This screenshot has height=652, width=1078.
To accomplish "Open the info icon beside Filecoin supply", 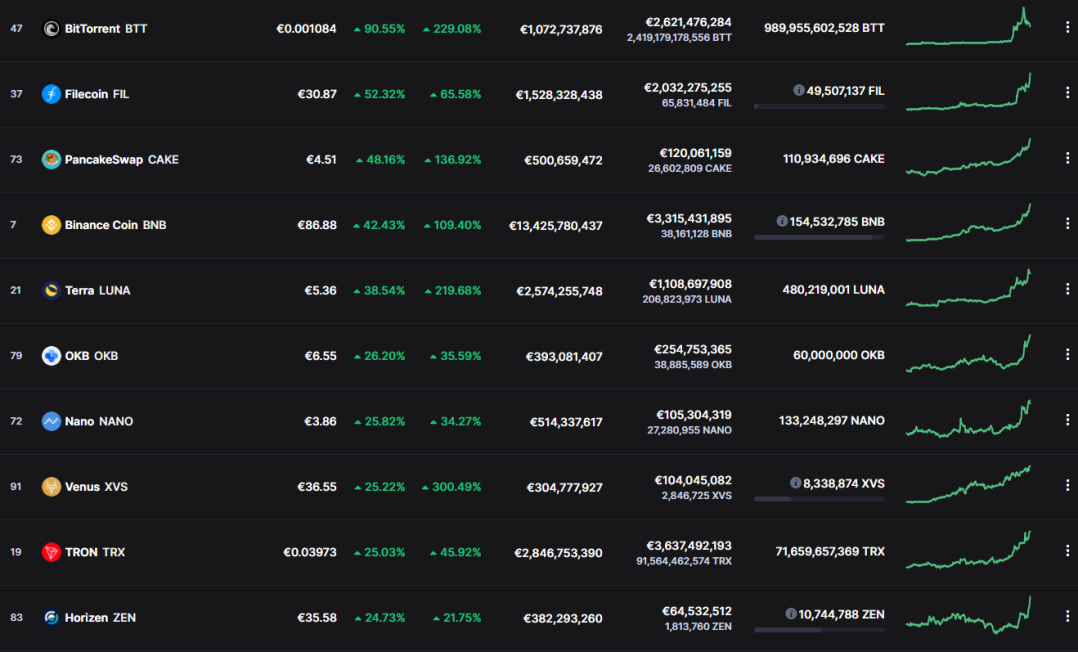I will click(798, 90).
